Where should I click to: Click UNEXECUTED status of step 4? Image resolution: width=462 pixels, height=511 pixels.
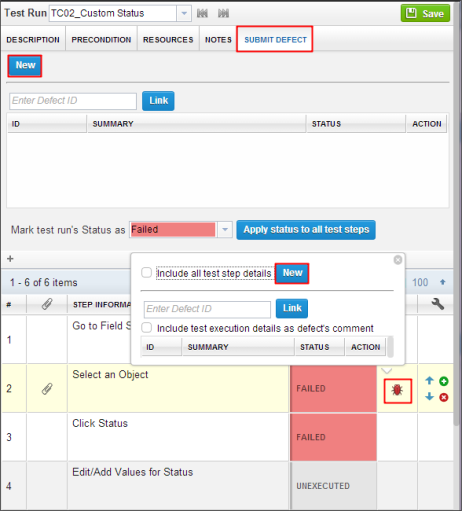(333, 486)
